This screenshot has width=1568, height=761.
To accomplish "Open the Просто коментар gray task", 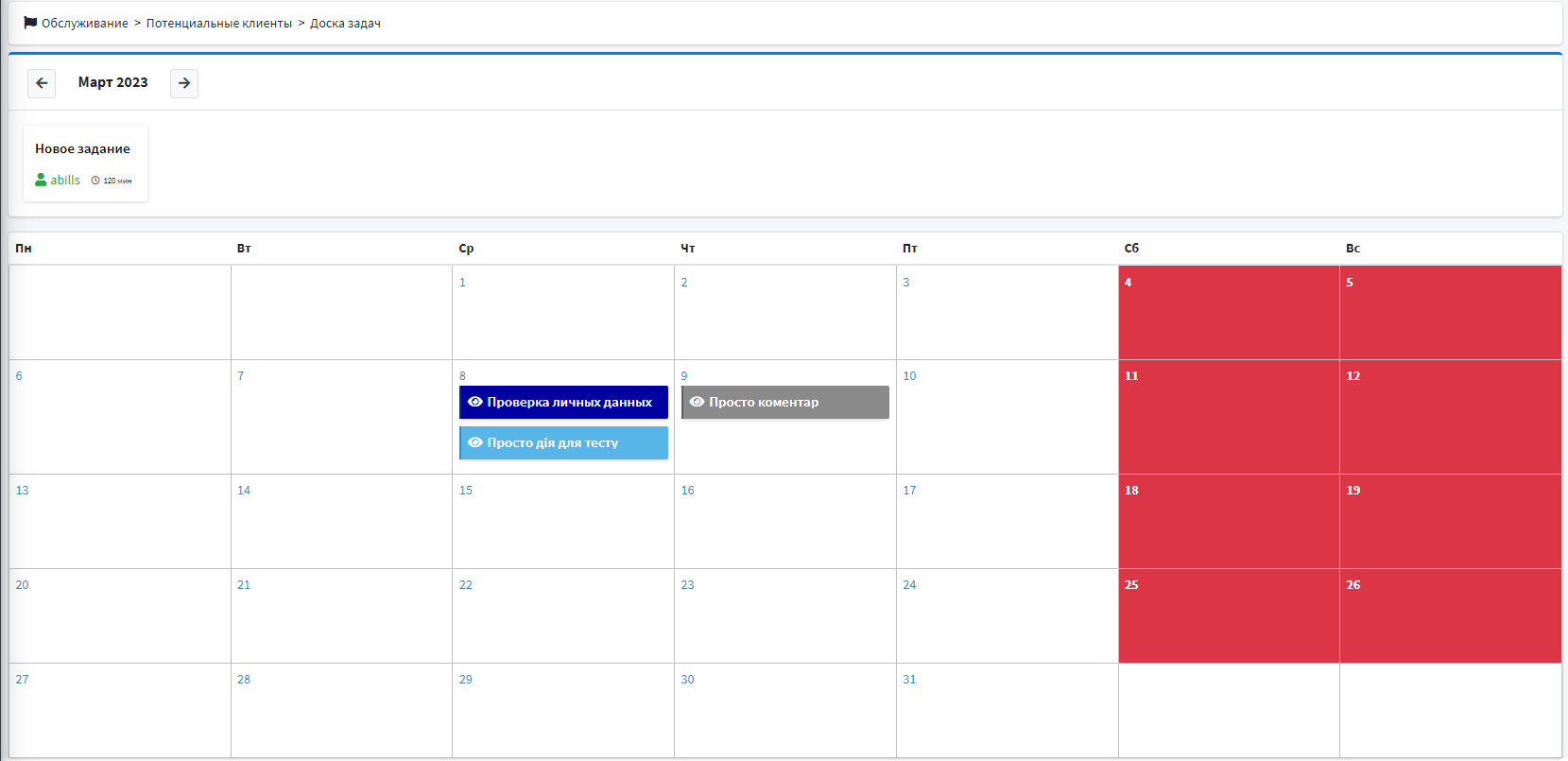I will (784, 402).
